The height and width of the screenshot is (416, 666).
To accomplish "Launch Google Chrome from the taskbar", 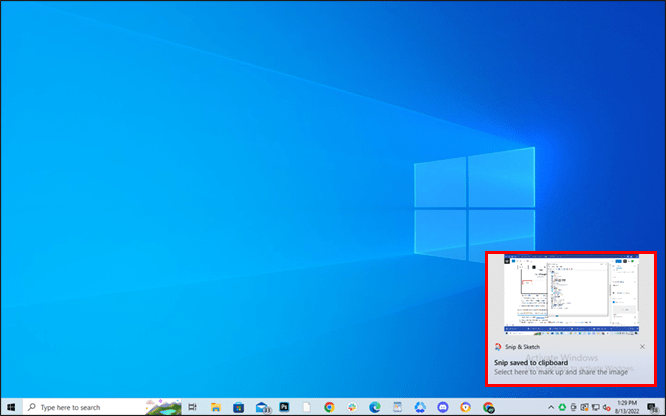I will click(x=329, y=407).
